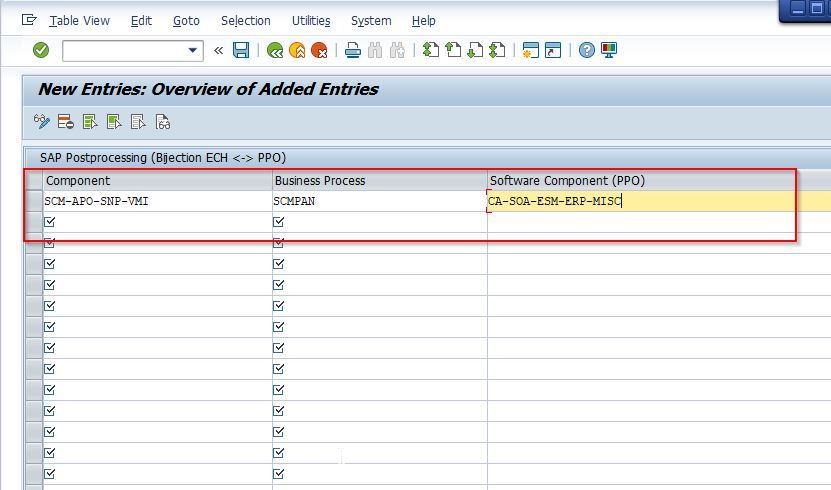Click the CA-SOA-ESM-ERP-MISC software component field

(659, 201)
